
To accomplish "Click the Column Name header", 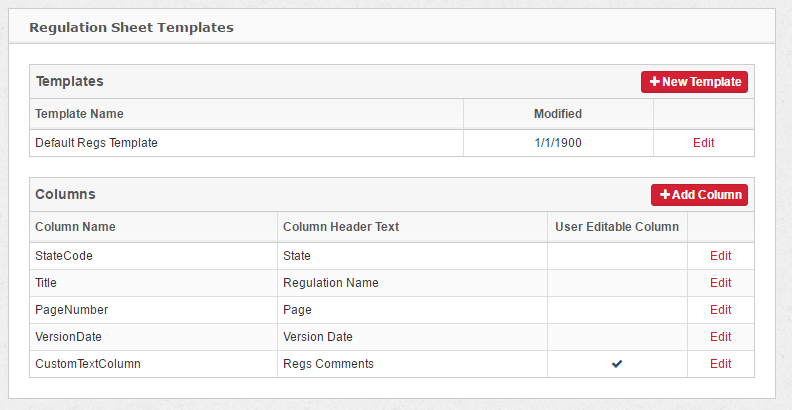I will [75, 227].
